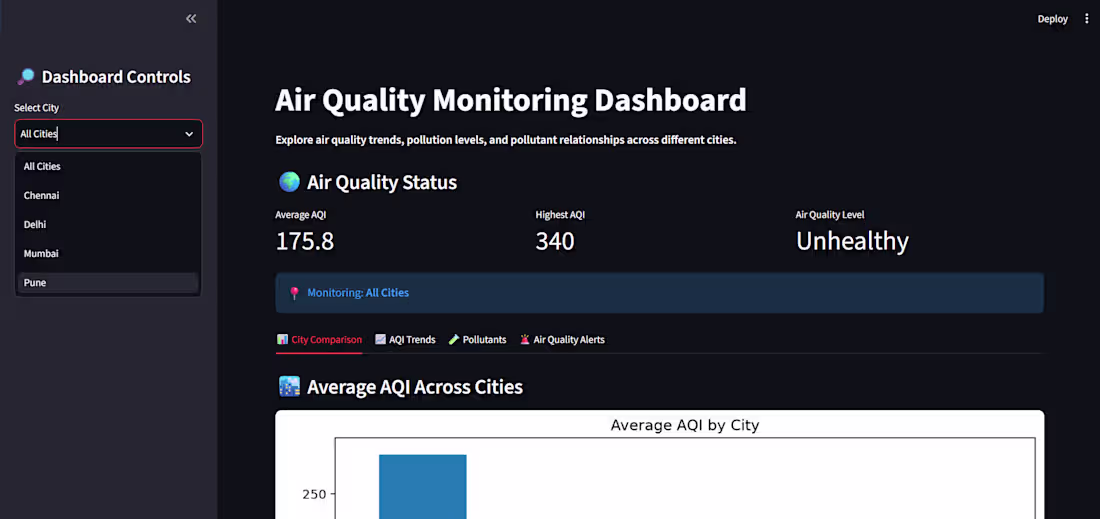Click the magnifier icon beside Dashboard Controls
This screenshot has height=519, width=1100.
tap(26, 76)
